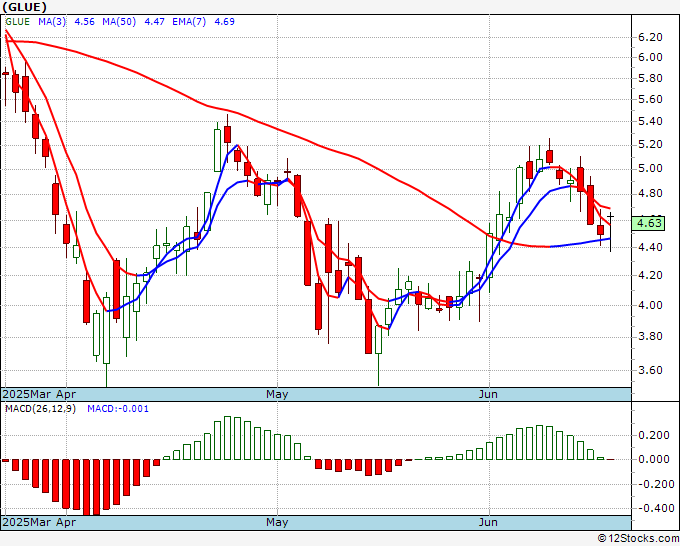Click the 0.000 MACD axis label

pos(654,459)
